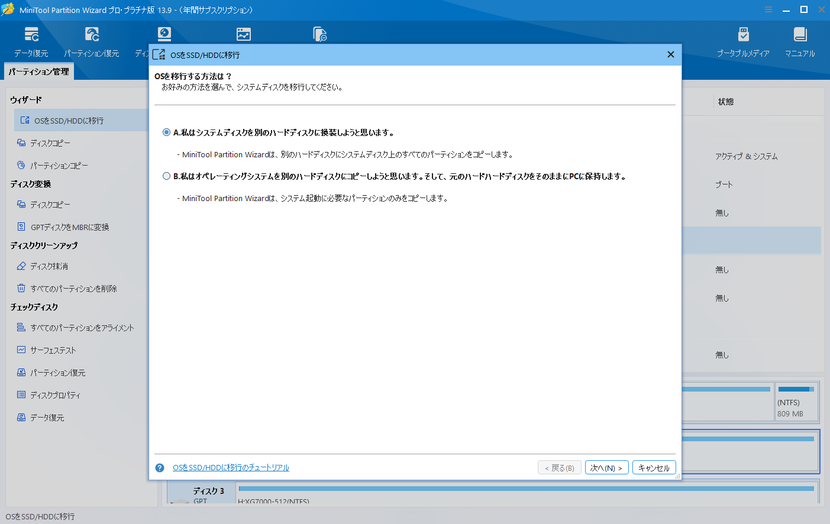Click option B description about system-required partitions only

tap(312, 198)
